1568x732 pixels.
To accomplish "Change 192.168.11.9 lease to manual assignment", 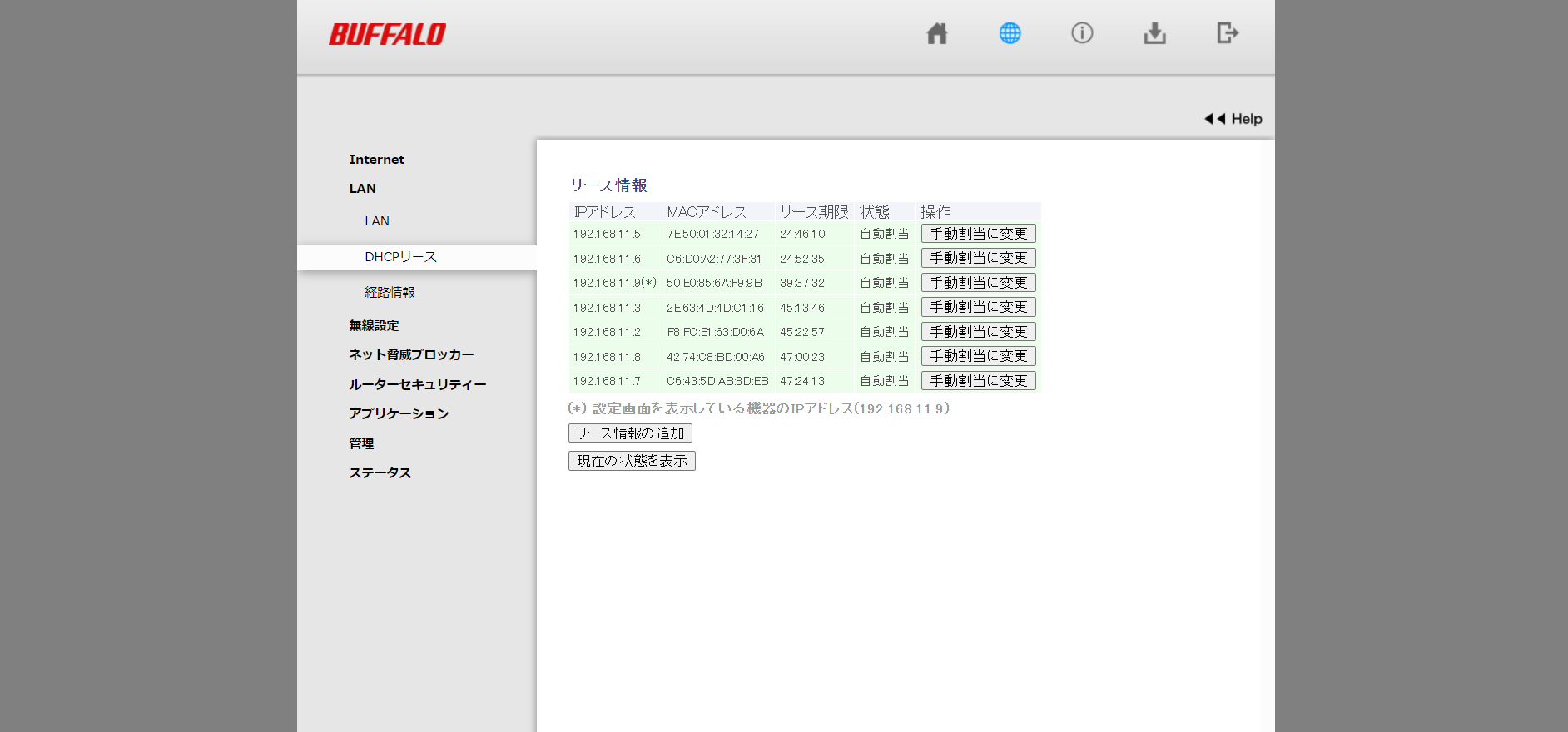I will point(978,283).
